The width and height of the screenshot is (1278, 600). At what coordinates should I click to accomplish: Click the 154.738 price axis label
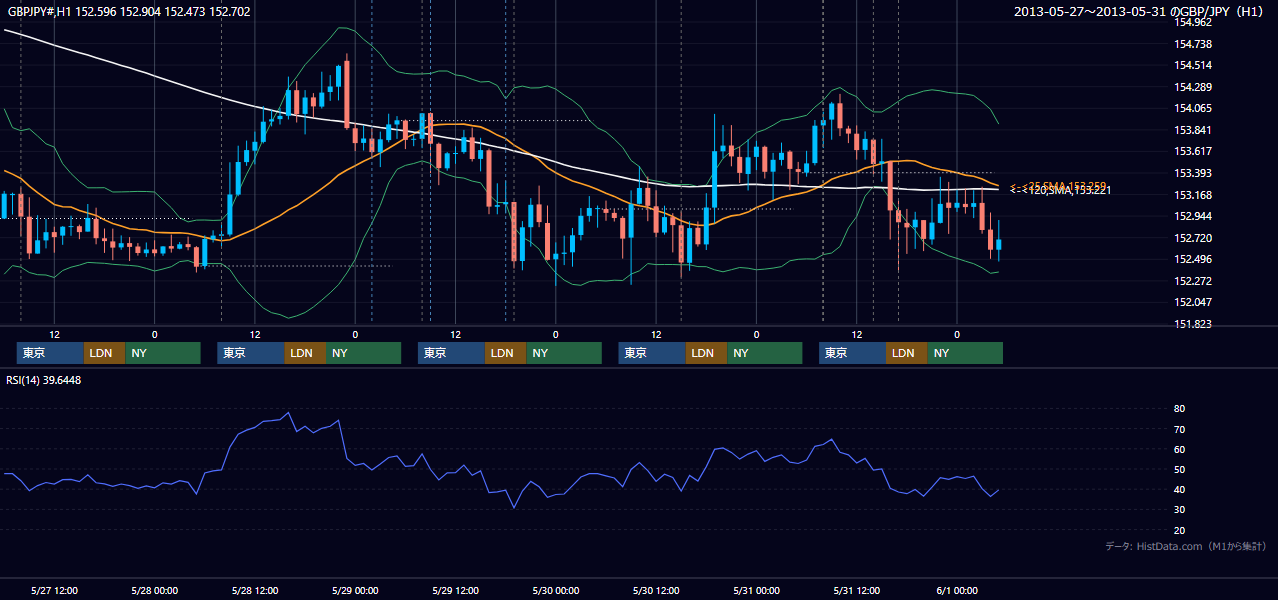tap(1193, 44)
